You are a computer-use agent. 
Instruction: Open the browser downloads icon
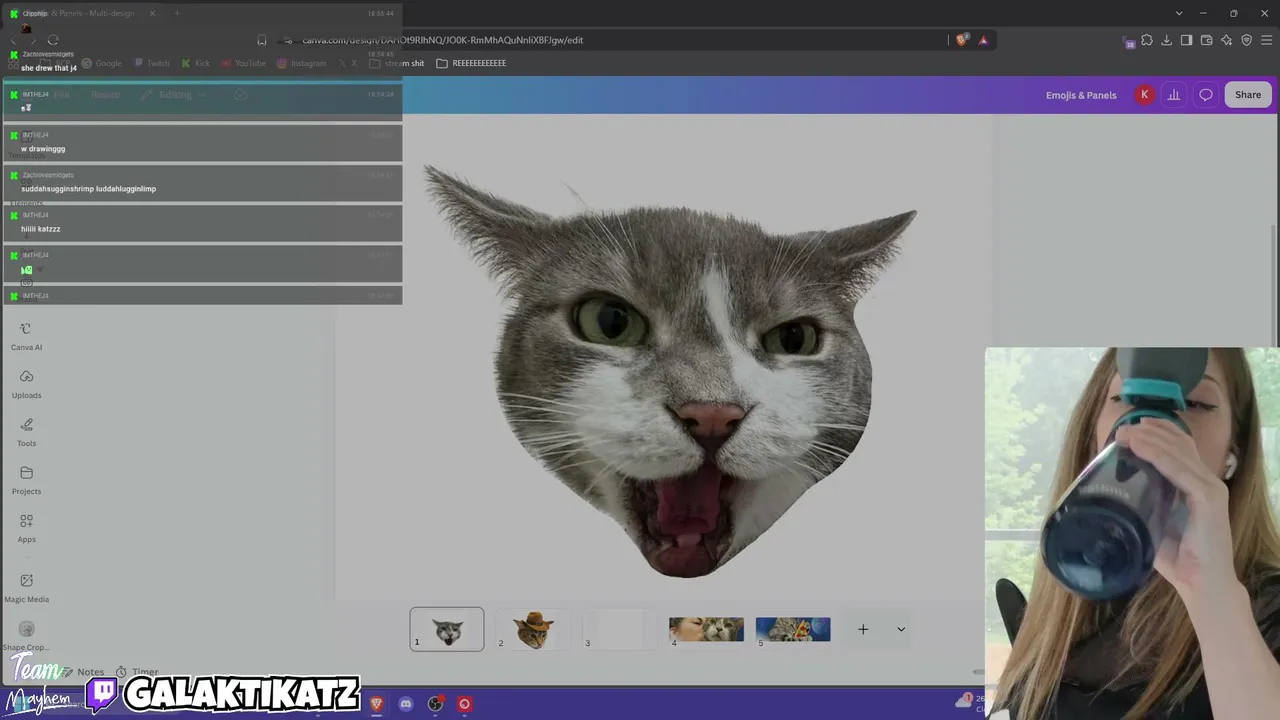click(1167, 40)
